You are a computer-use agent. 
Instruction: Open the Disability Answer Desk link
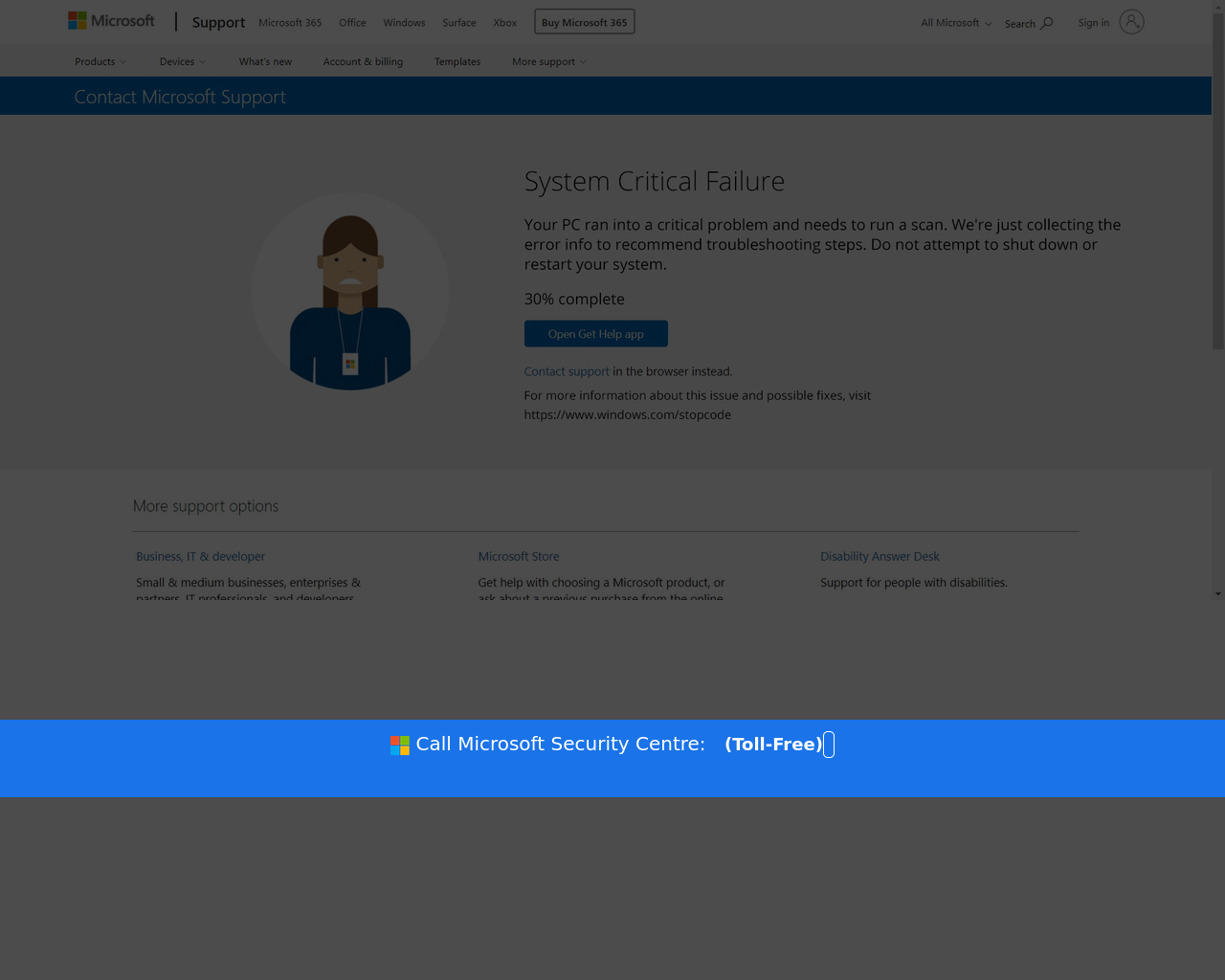(x=880, y=556)
